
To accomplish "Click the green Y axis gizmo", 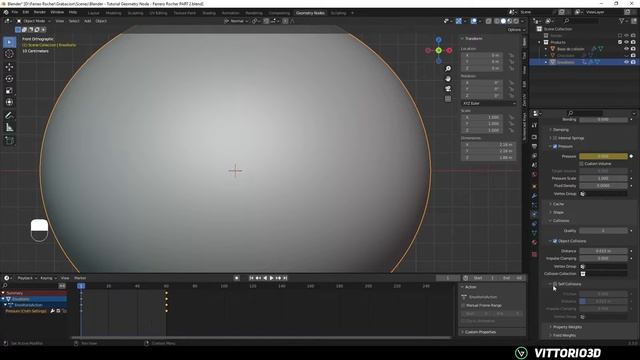I will pyautogui.click(x=438, y=50).
